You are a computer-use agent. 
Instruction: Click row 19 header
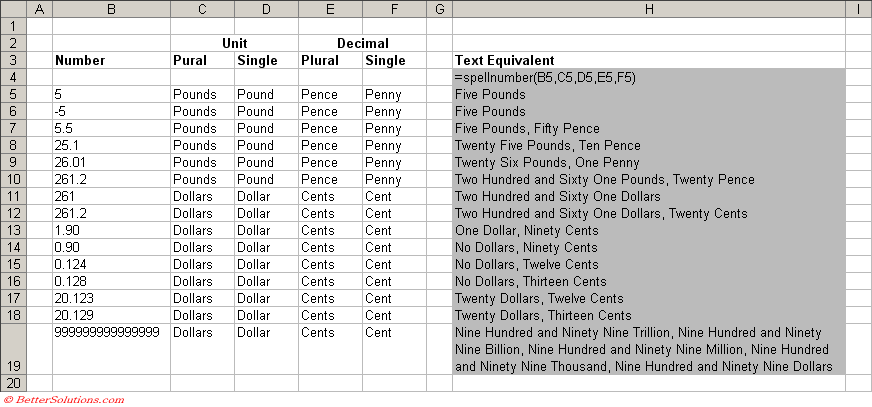tap(12, 349)
